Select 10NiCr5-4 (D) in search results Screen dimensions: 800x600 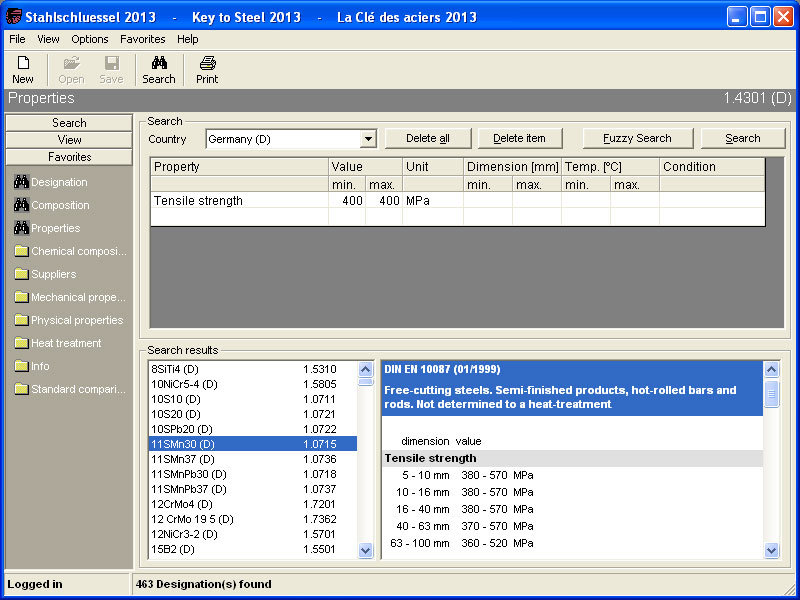point(253,384)
